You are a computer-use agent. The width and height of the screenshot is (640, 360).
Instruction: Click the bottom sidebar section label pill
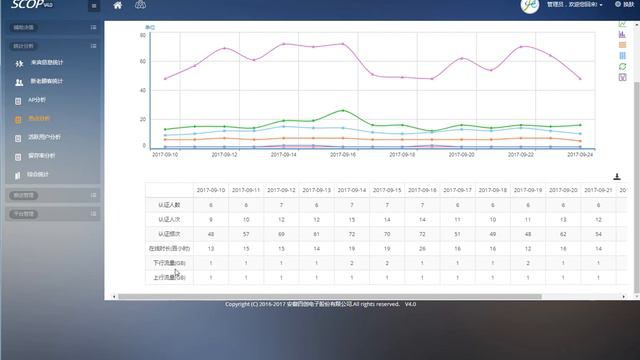(23, 214)
